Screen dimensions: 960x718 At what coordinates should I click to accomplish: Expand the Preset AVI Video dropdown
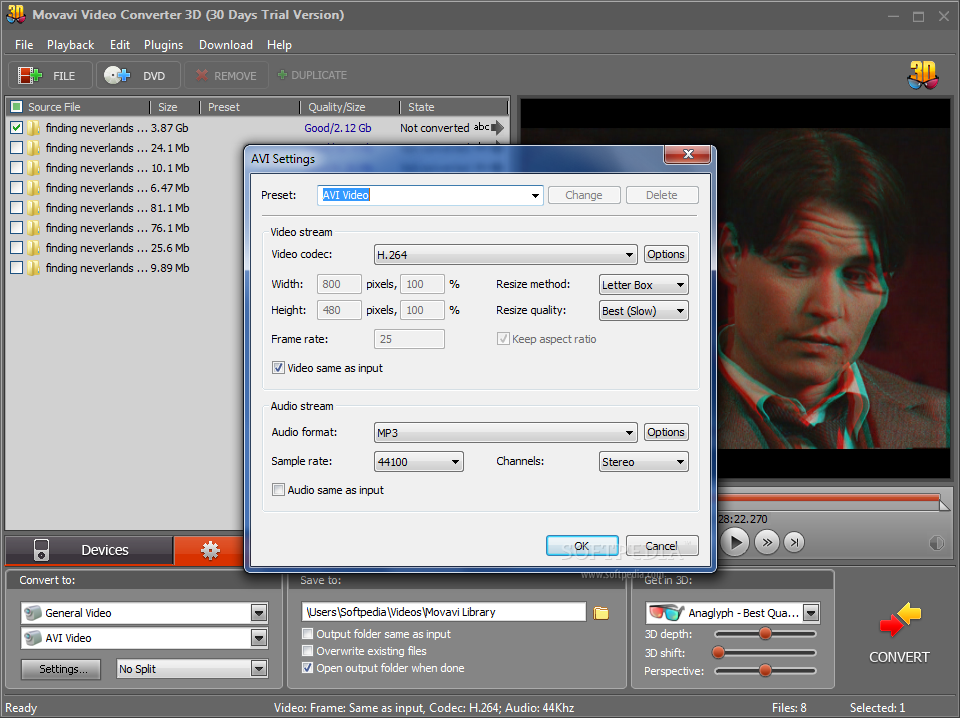point(534,195)
